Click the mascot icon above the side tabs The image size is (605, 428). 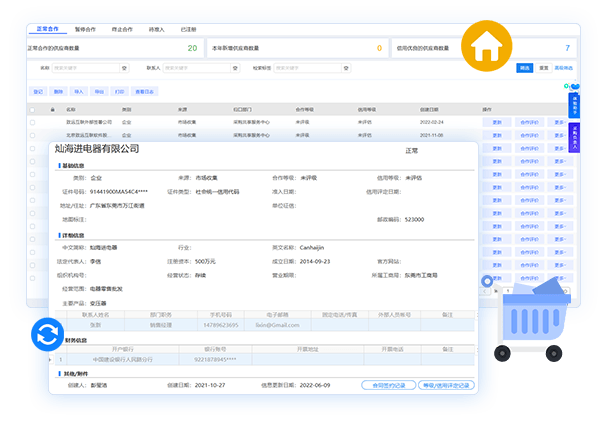(x=575, y=86)
